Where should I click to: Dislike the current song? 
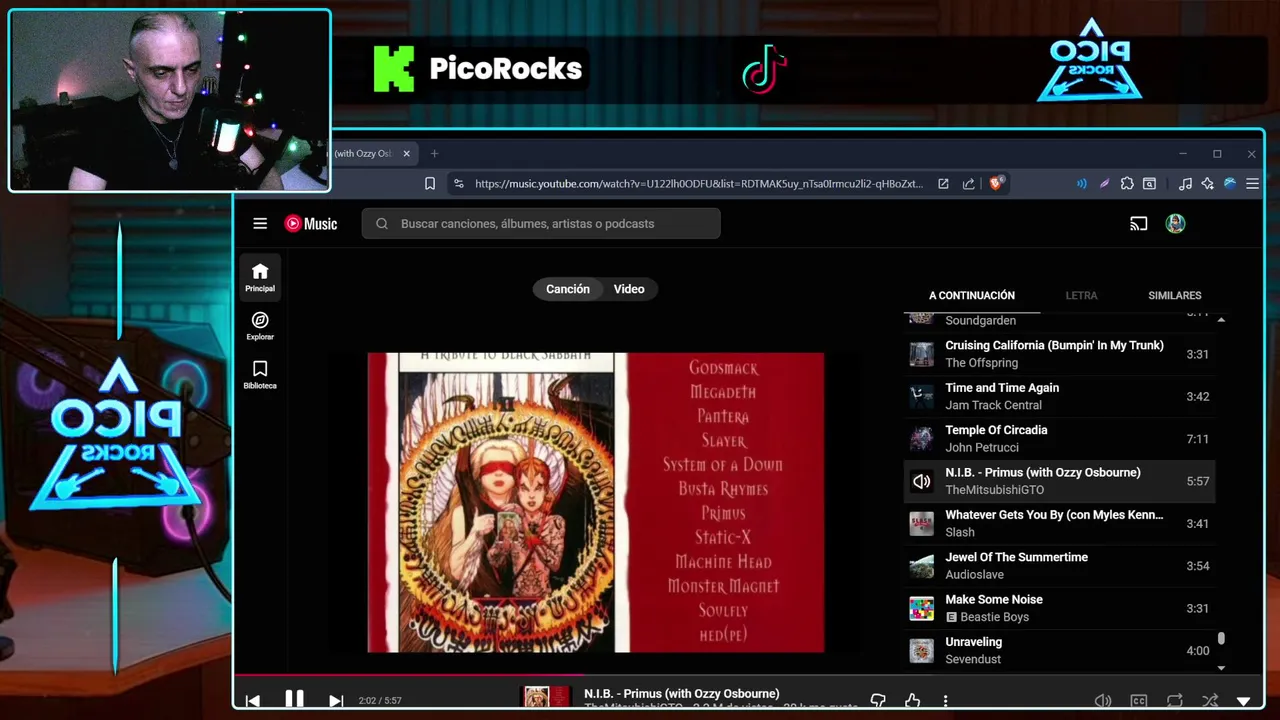click(x=878, y=701)
